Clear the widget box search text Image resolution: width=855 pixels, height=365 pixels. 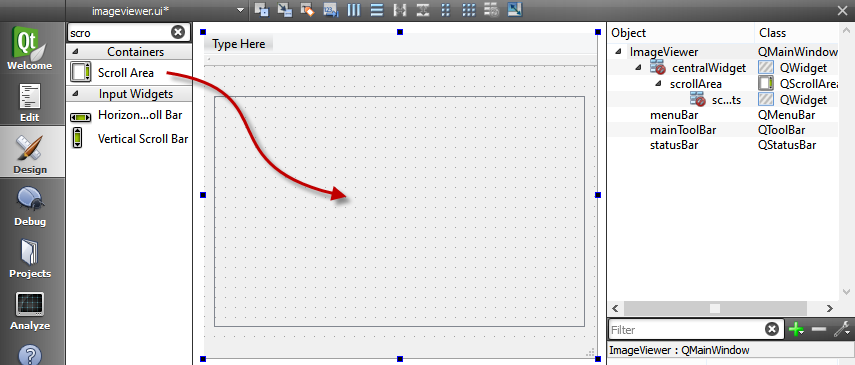[178, 32]
